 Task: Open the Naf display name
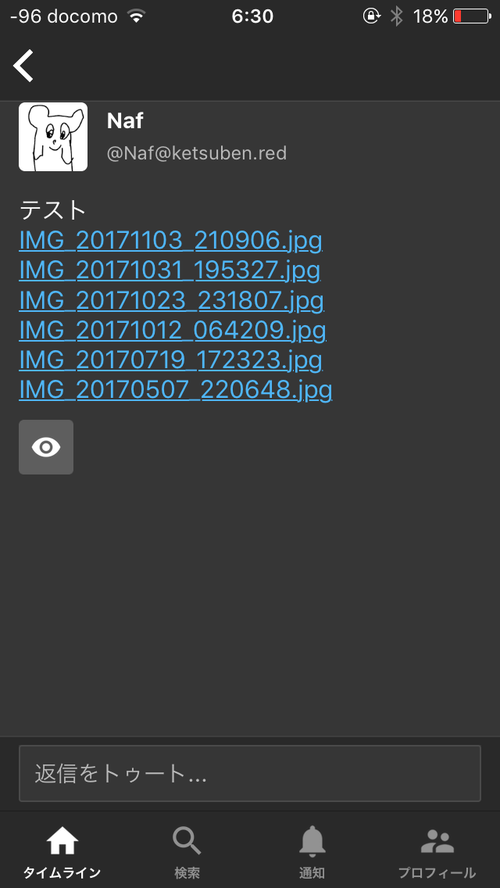(125, 121)
